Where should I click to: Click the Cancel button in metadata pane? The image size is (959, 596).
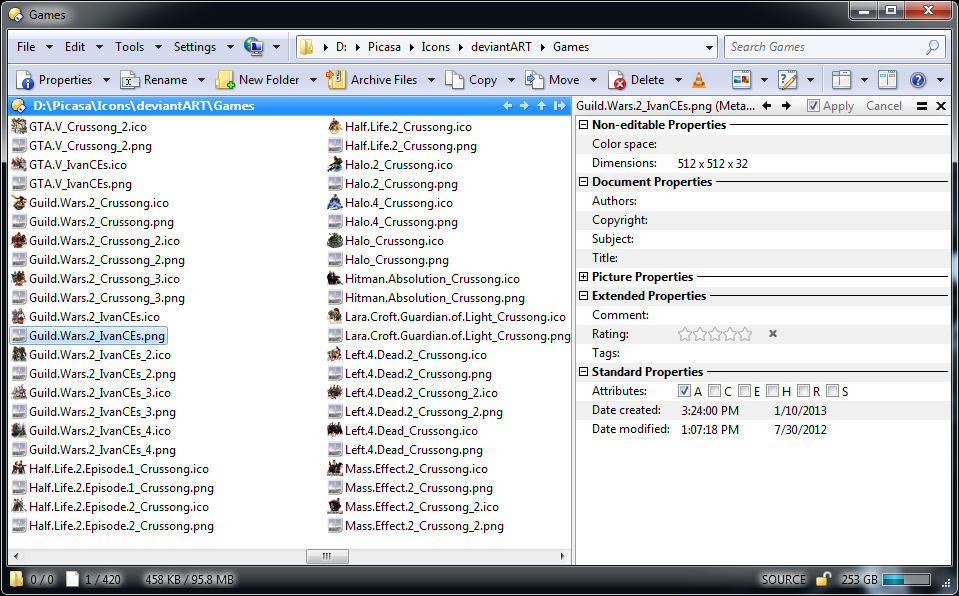[884, 106]
